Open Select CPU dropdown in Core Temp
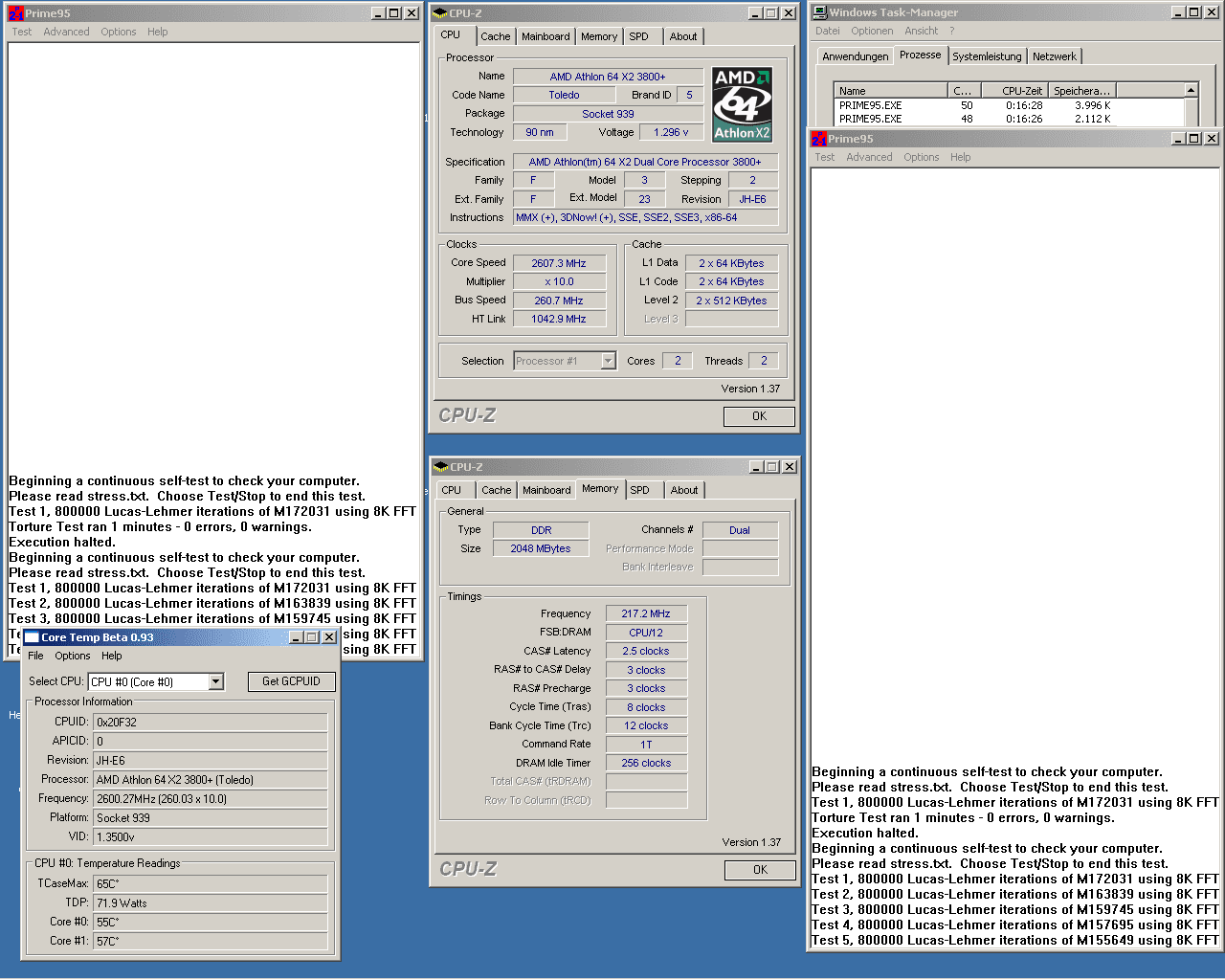Image resolution: width=1225 pixels, height=980 pixels. point(215,681)
